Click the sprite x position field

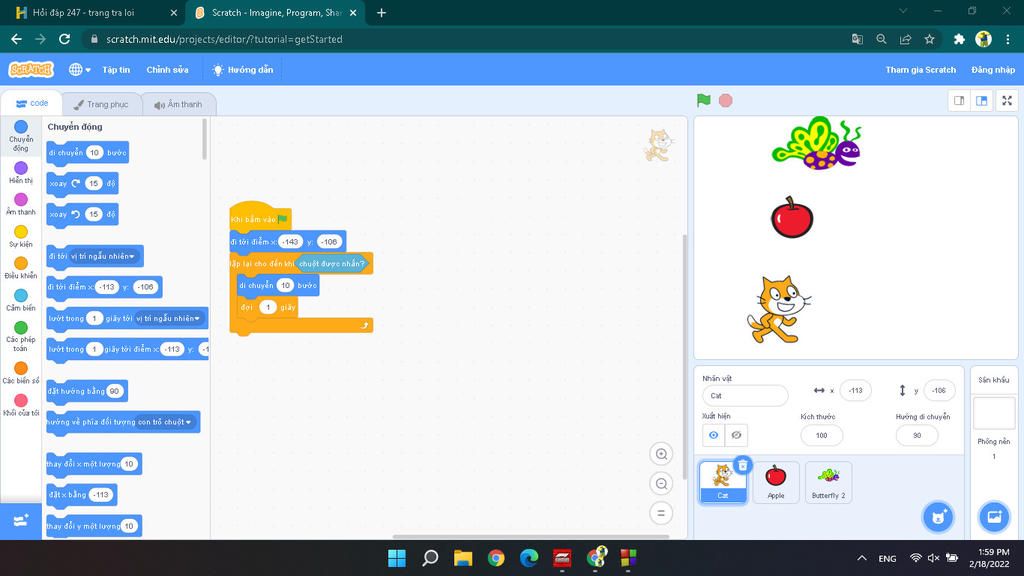856,391
